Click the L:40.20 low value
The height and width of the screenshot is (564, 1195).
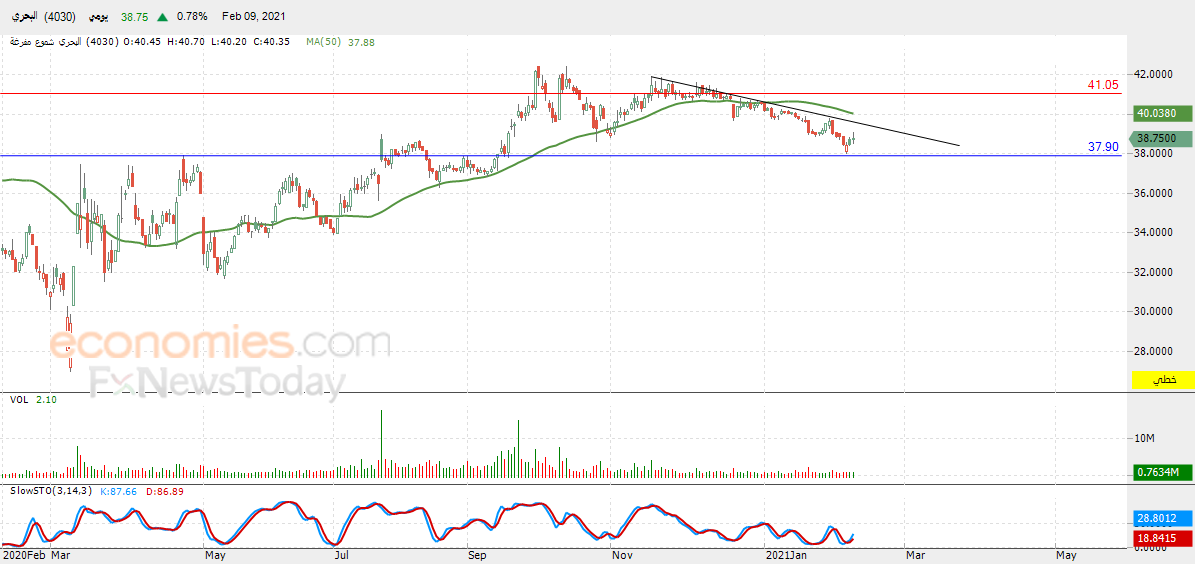(x=228, y=42)
